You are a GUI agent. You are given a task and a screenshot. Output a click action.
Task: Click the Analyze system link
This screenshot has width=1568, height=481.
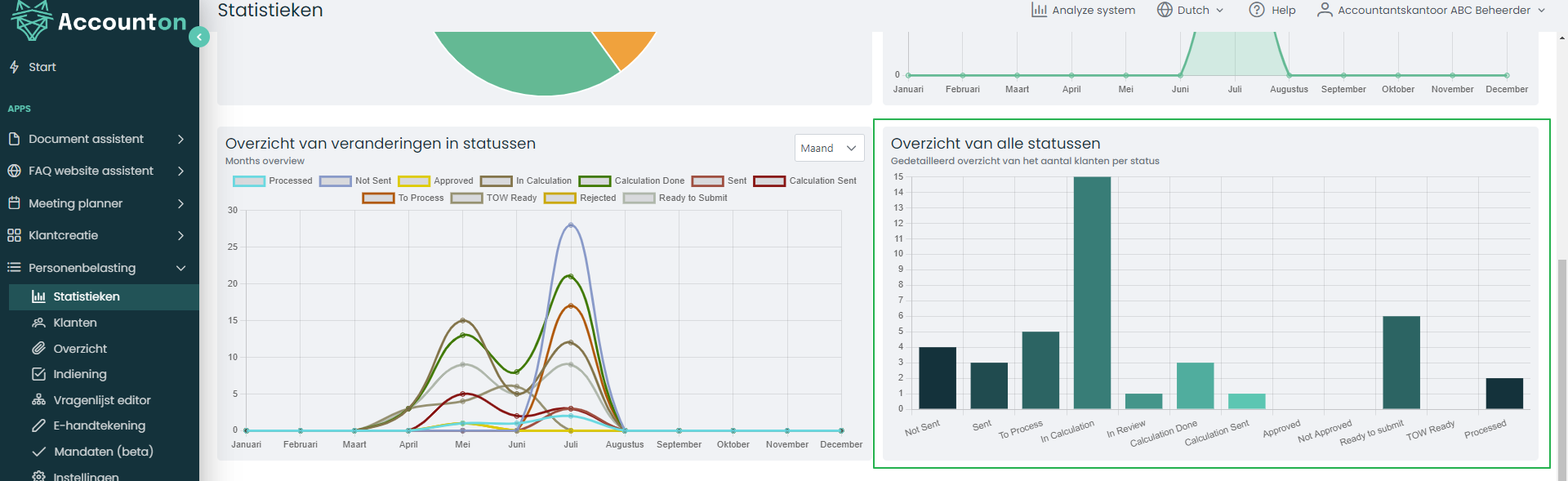click(1084, 10)
